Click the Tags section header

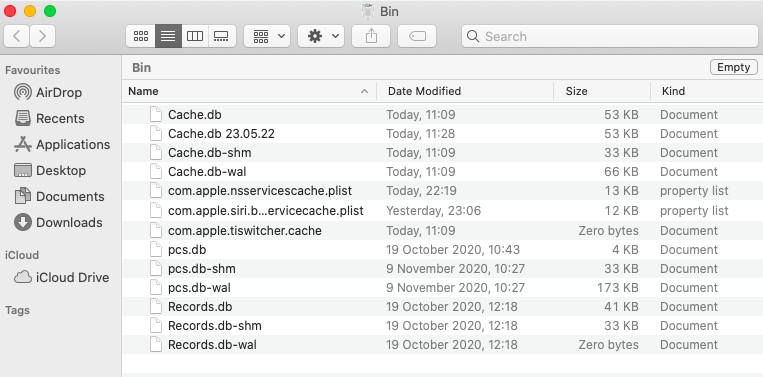pos(18,310)
